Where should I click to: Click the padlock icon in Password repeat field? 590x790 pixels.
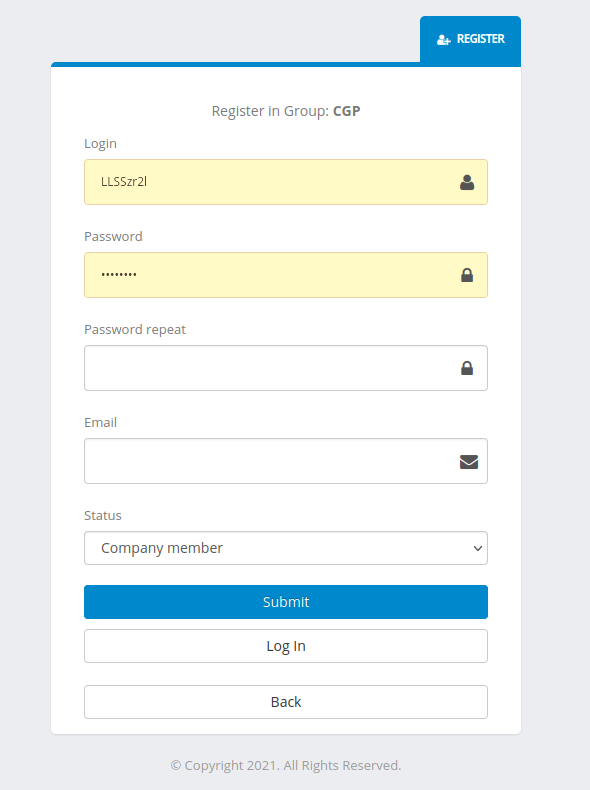tap(467, 368)
